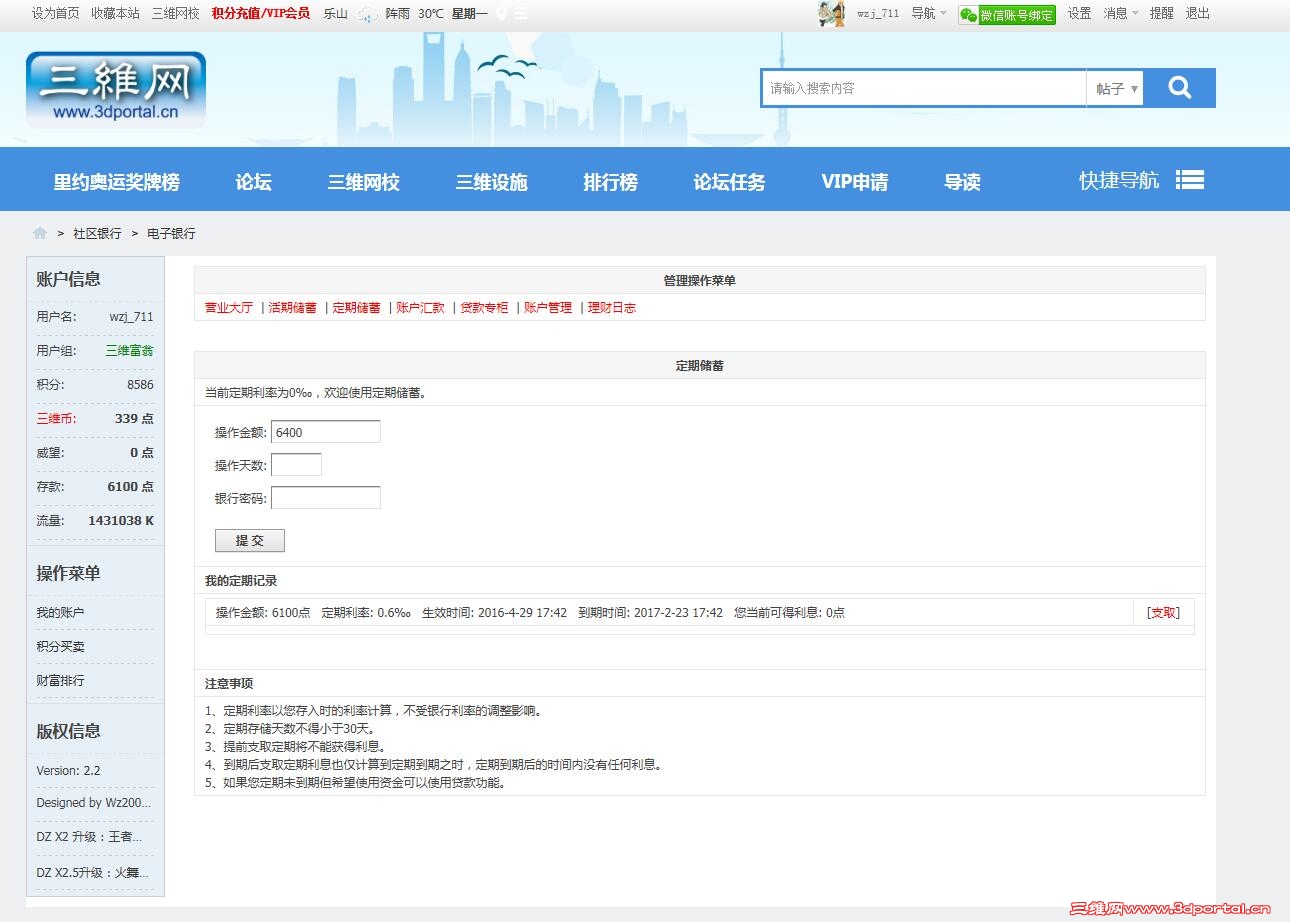Open the VIP申请 menu item
Image resolution: width=1290 pixels, height=922 pixels.
click(x=855, y=181)
